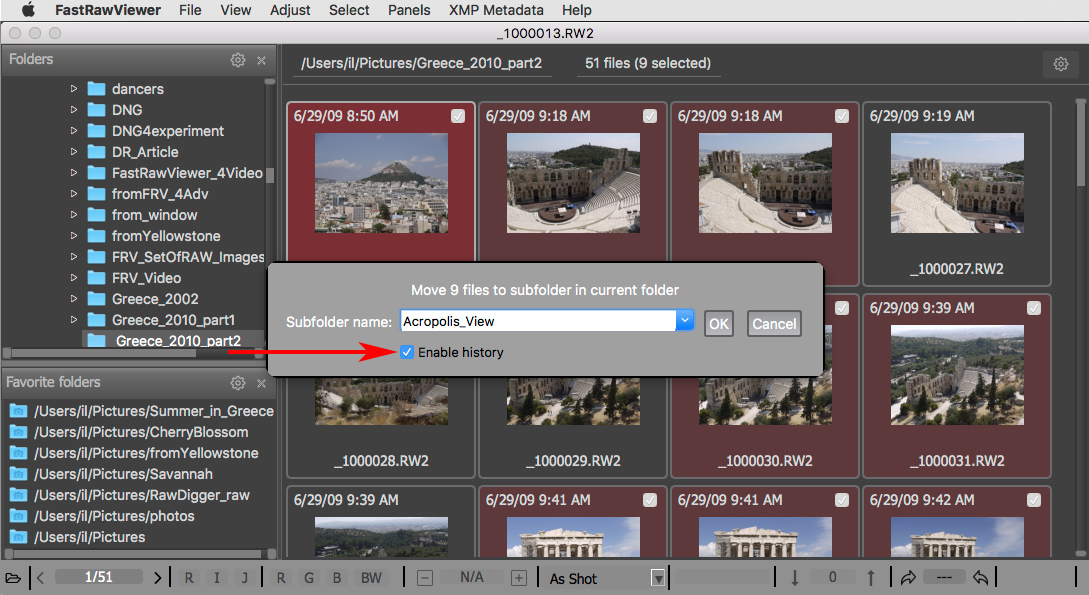Click the rotate clockwise arrow icon
This screenshot has height=595, width=1089.
pos(908,578)
